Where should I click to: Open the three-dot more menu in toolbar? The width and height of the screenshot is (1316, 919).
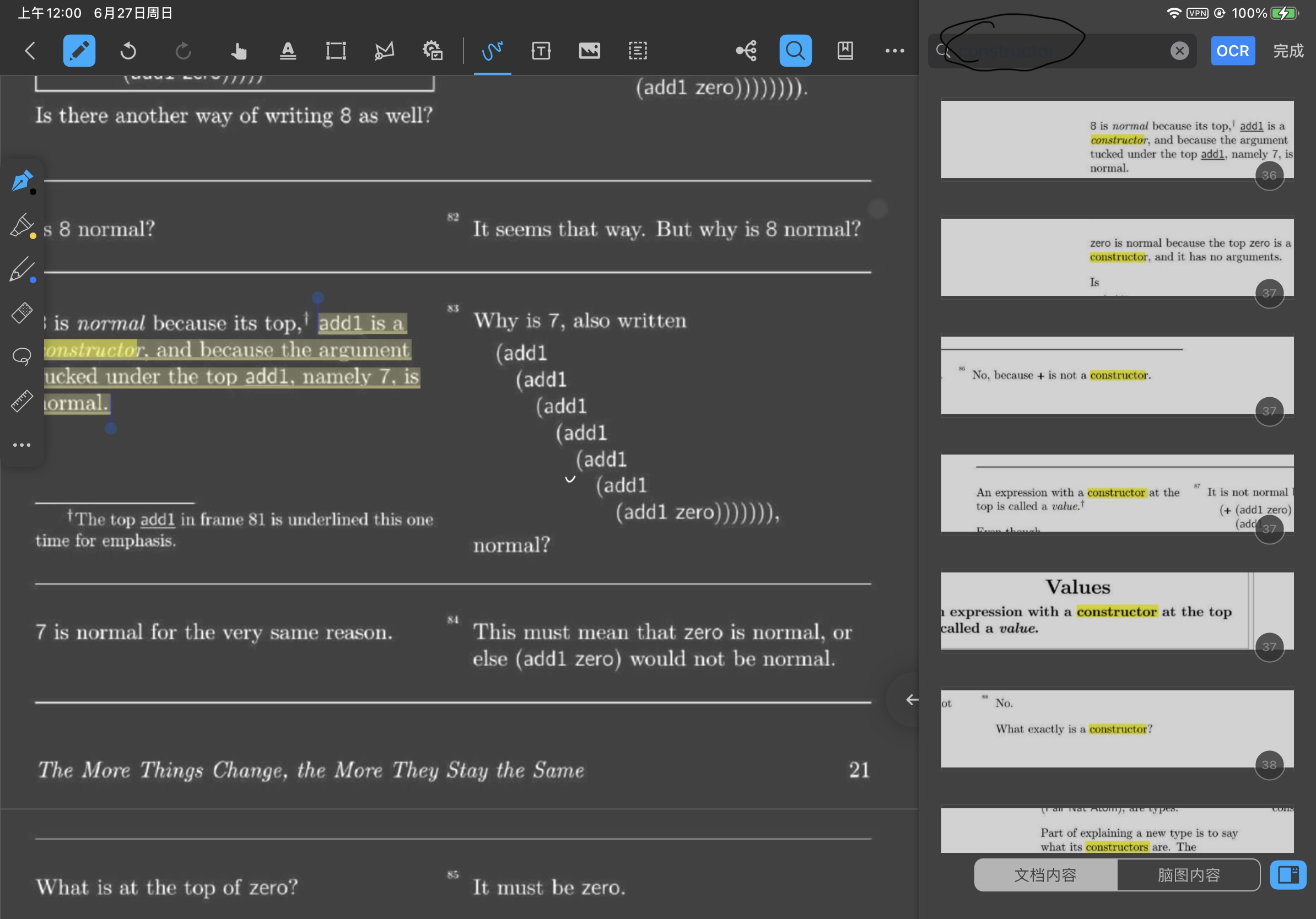click(x=894, y=51)
